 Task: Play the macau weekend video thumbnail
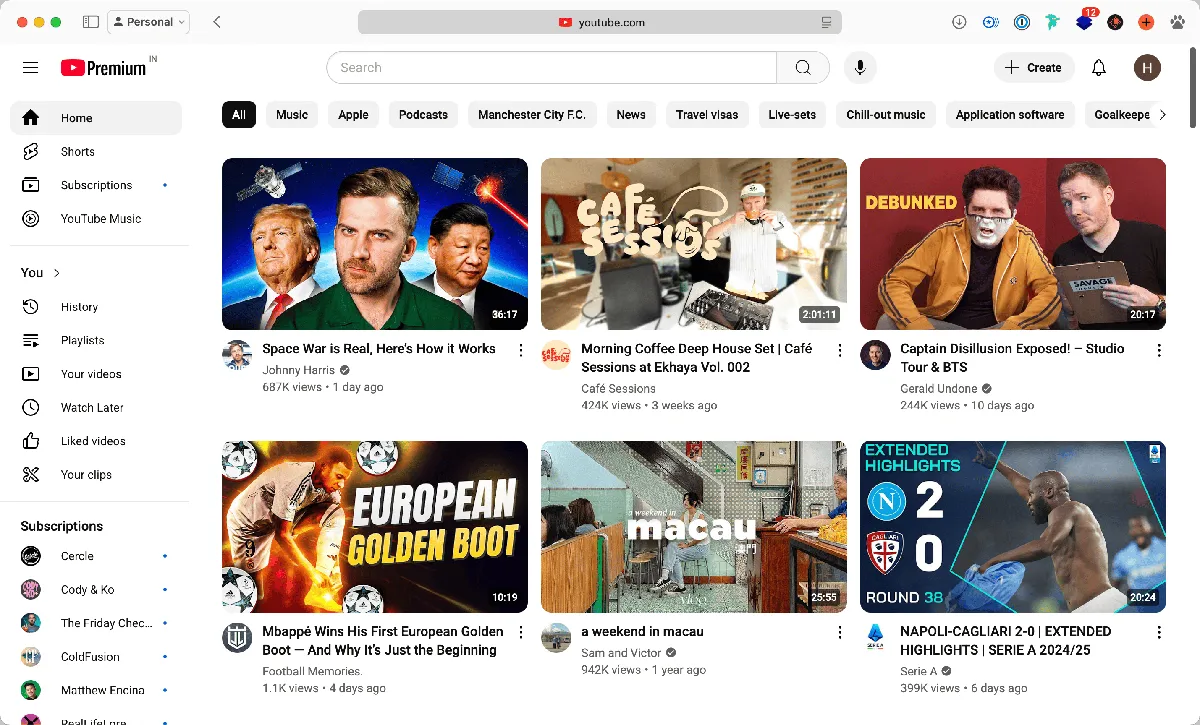pyautogui.click(x=694, y=527)
